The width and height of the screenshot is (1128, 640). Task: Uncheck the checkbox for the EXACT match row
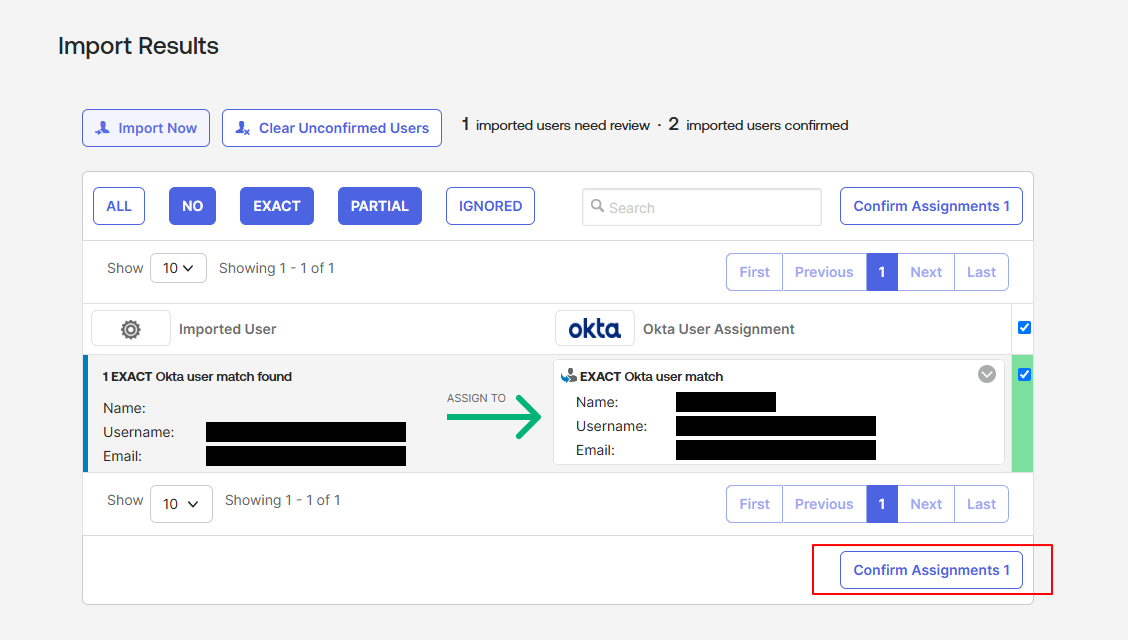(x=1024, y=375)
